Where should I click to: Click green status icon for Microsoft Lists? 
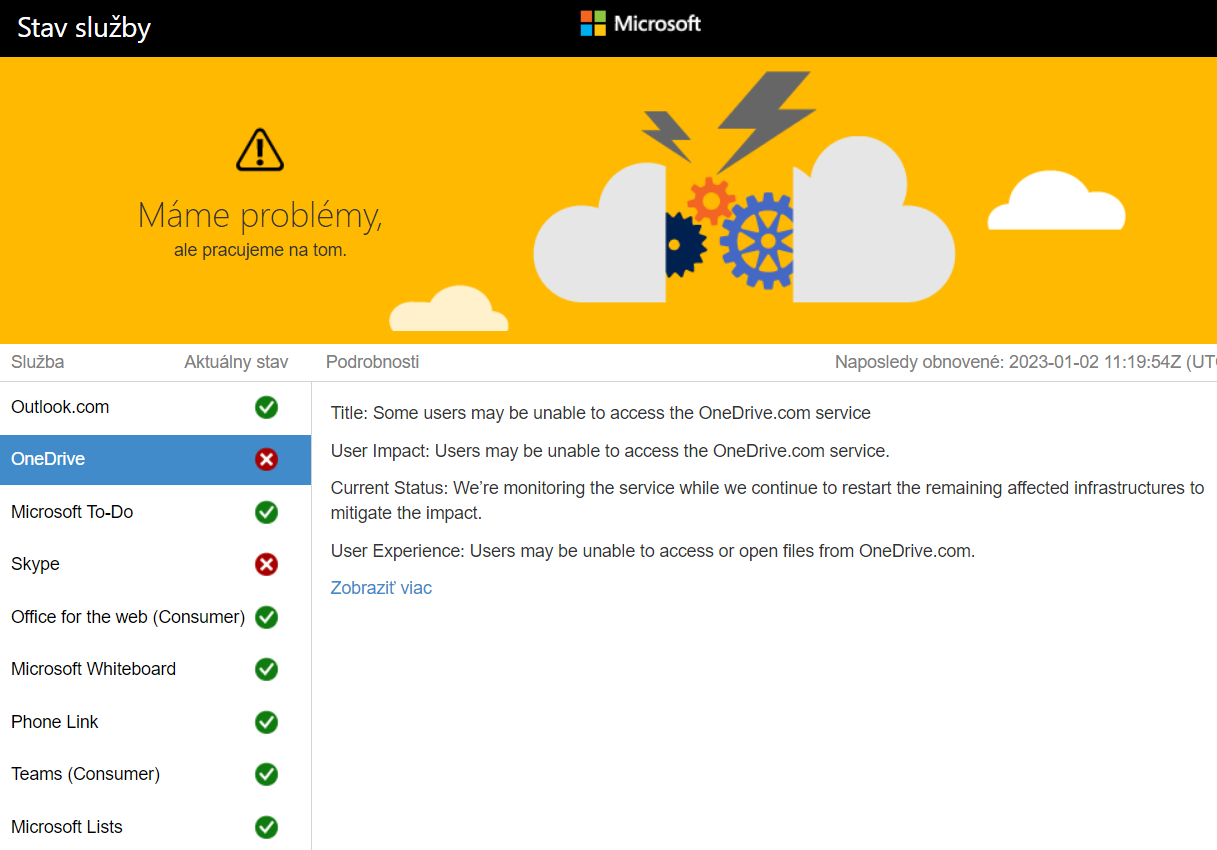(x=266, y=827)
